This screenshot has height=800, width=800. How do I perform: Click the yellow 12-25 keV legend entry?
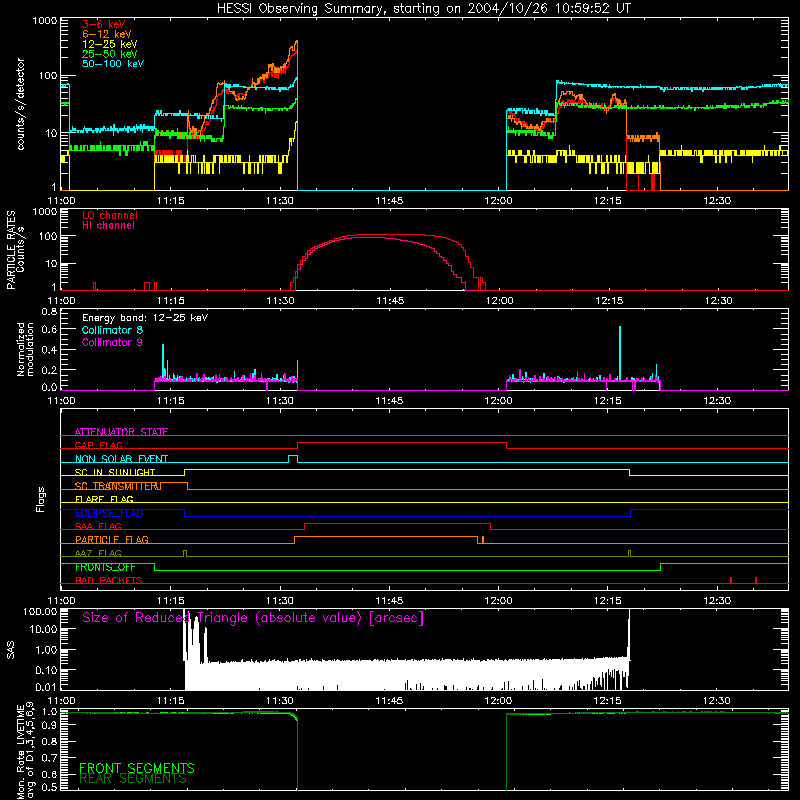(x=109, y=44)
